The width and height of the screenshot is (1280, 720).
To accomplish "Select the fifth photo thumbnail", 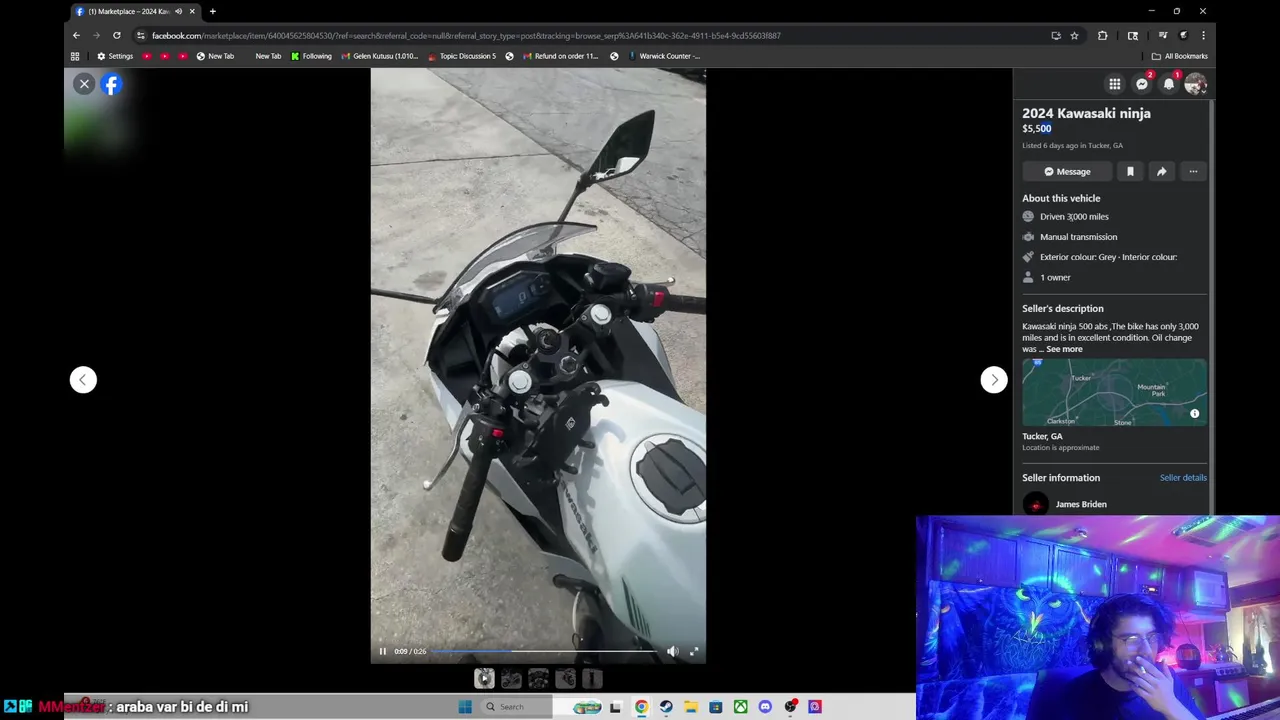I will (592, 679).
